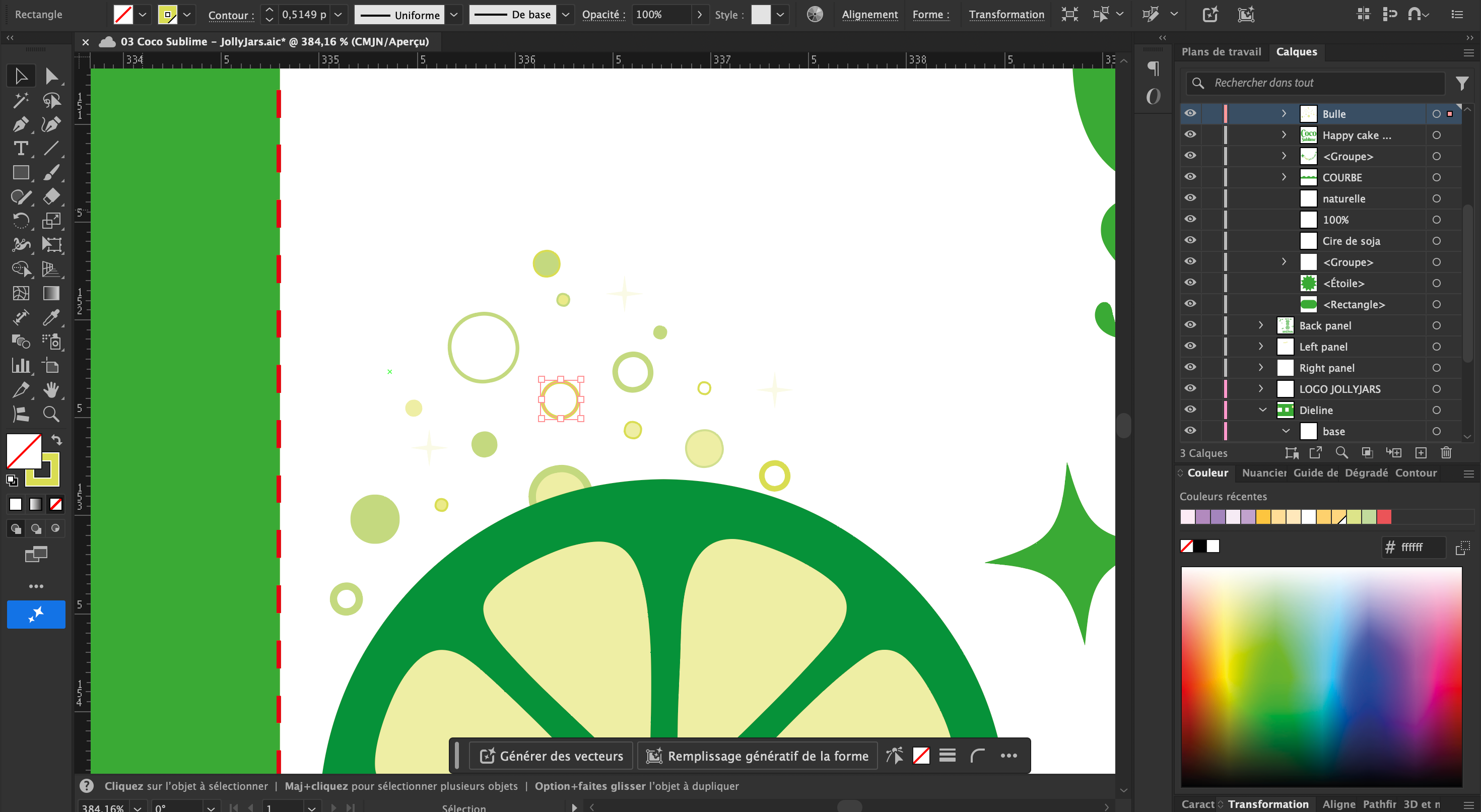1481x812 pixels.
Task: Select the Magic Wand tool
Action: click(x=20, y=100)
